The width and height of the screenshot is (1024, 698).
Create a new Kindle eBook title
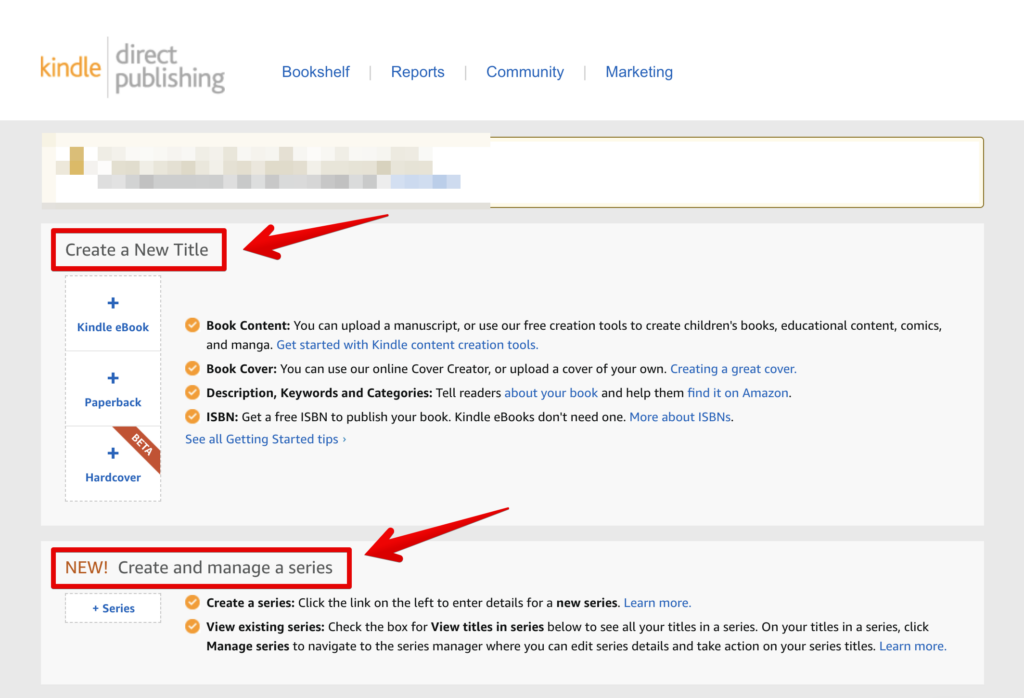click(113, 313)
